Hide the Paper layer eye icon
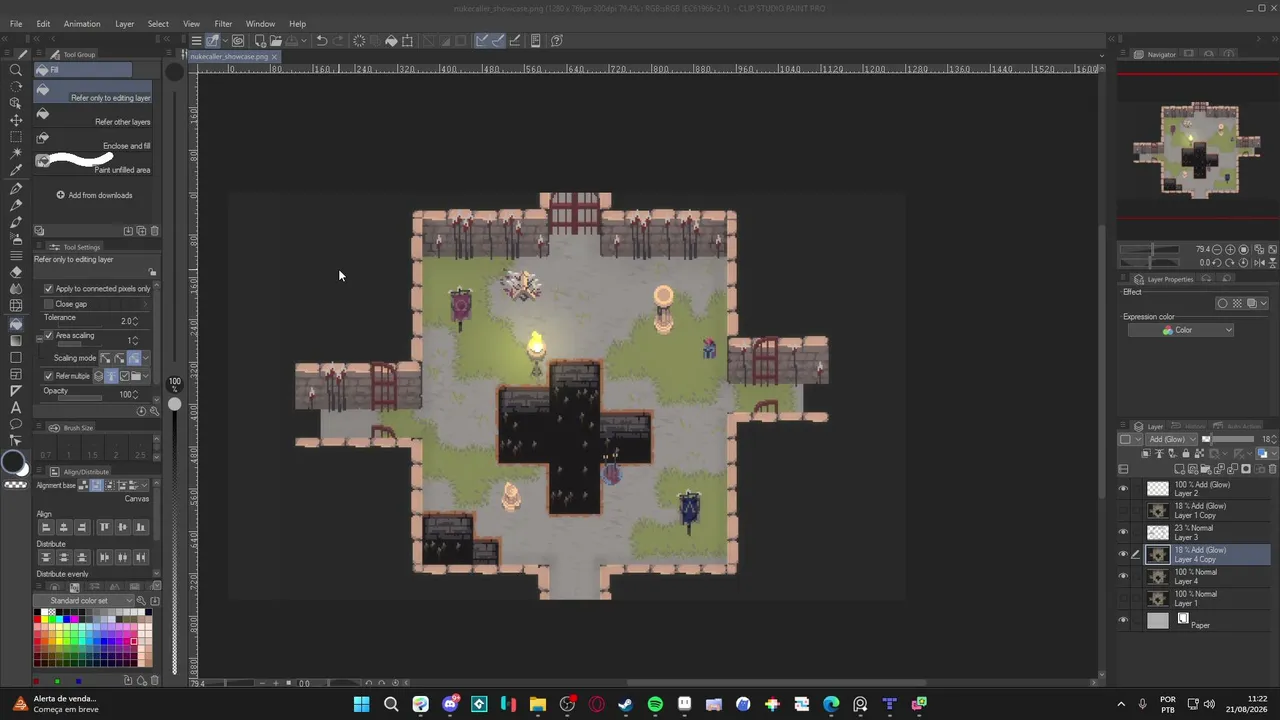1280x720 pixels. 1123,621
